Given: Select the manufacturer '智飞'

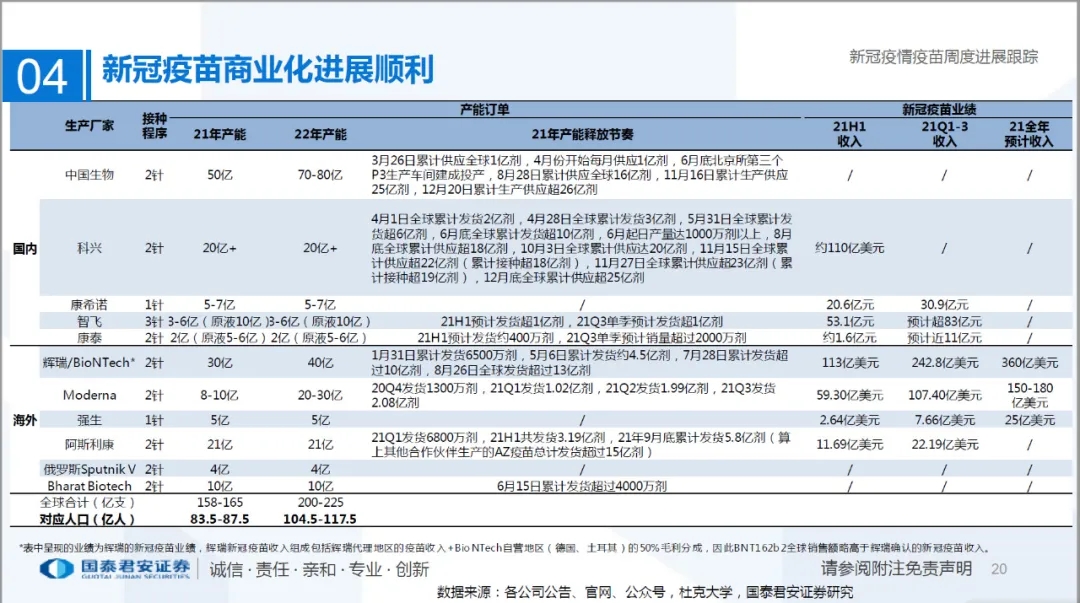Looking at the screenshot, I should (89, 321).
